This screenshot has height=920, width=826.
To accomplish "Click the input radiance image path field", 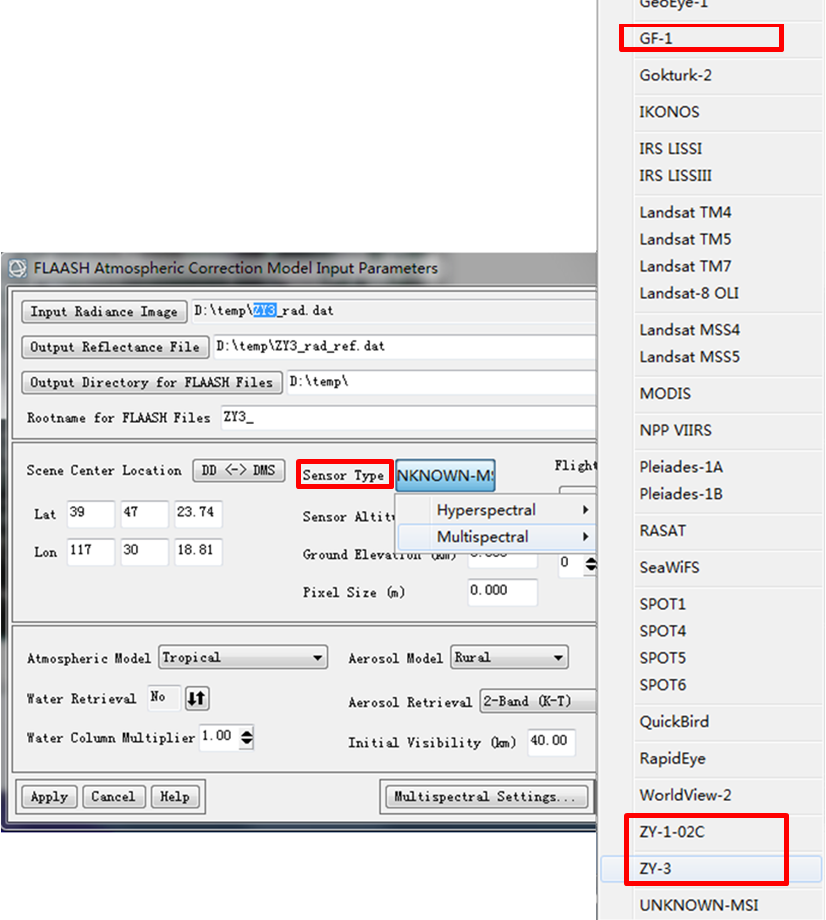I will pos(394,311).
